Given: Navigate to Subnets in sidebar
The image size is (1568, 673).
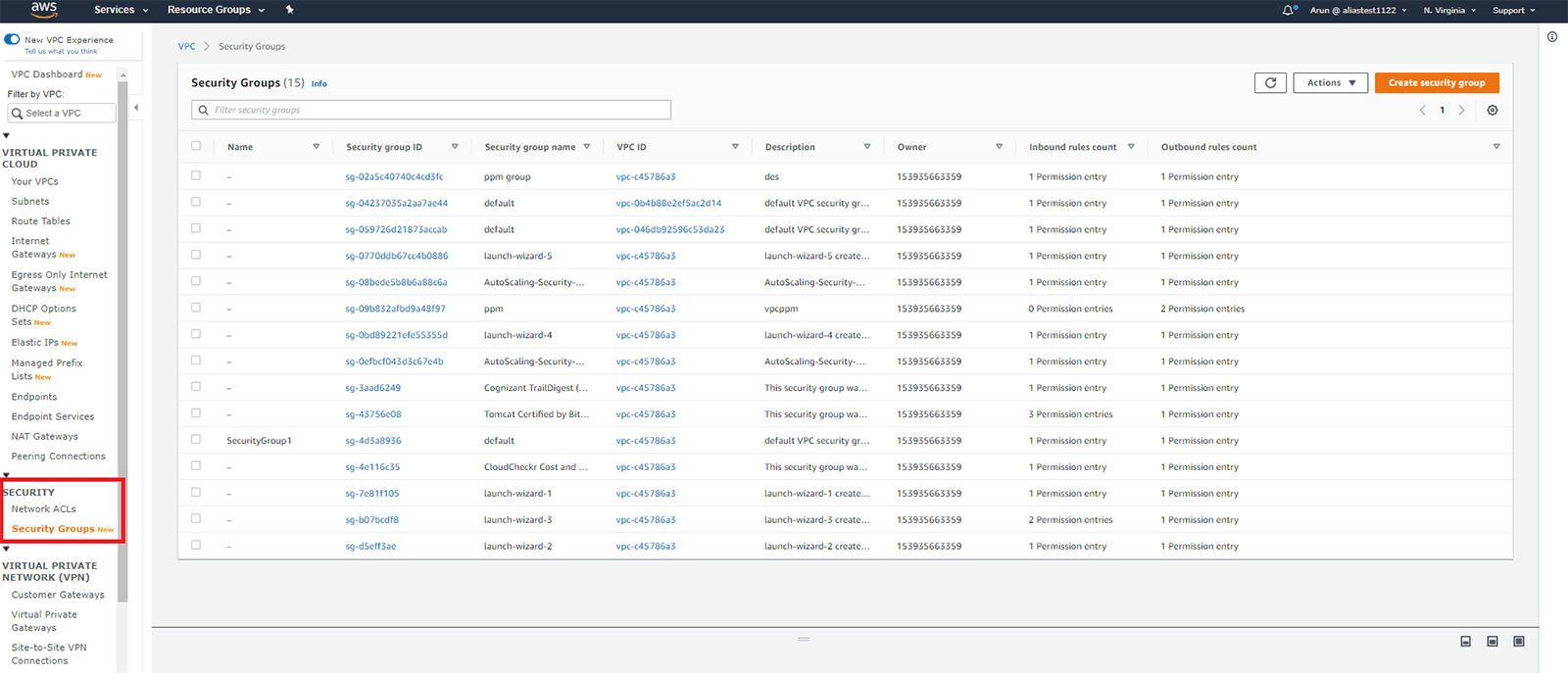Looking at the screenshot, I should point(30,202).
